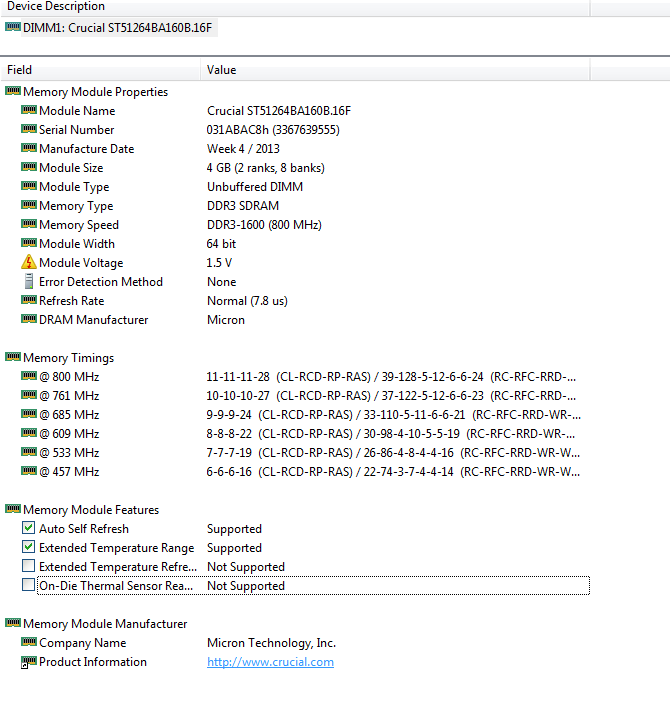Click the timing value starting 9-9-9-24
Viewport: 670px width, 721px height.
[x=393, y=415]
